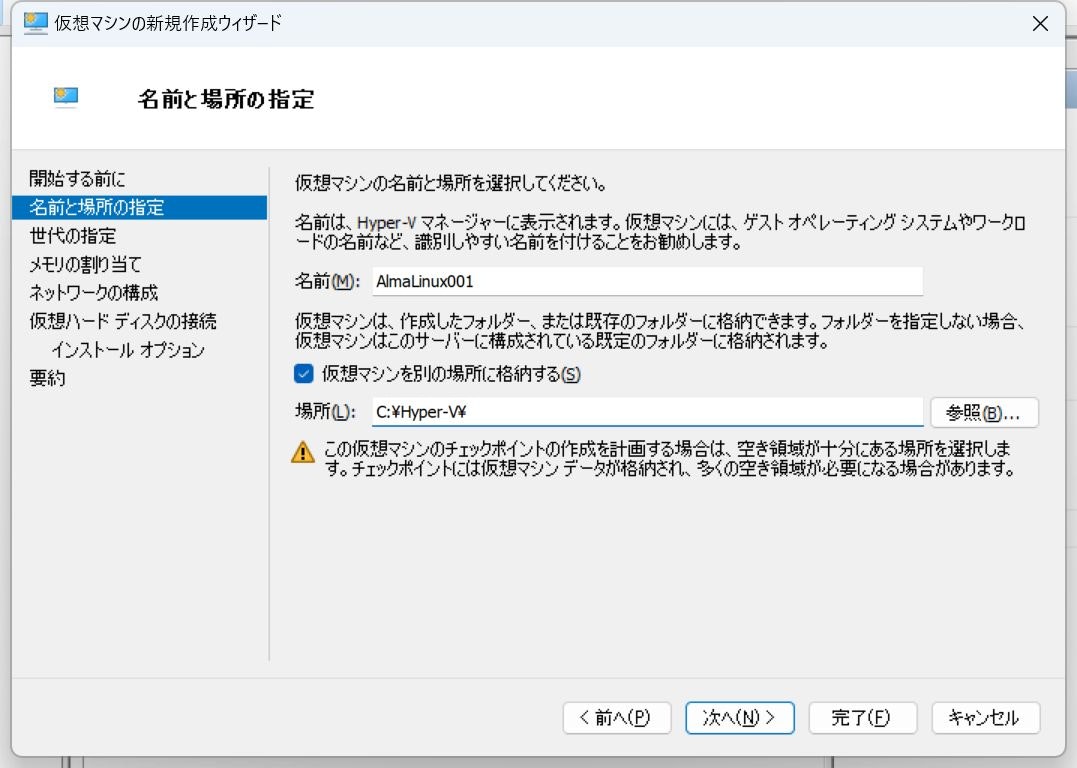
Task: Close the wizard with the X button
Action: click(x=1040, y=23)
